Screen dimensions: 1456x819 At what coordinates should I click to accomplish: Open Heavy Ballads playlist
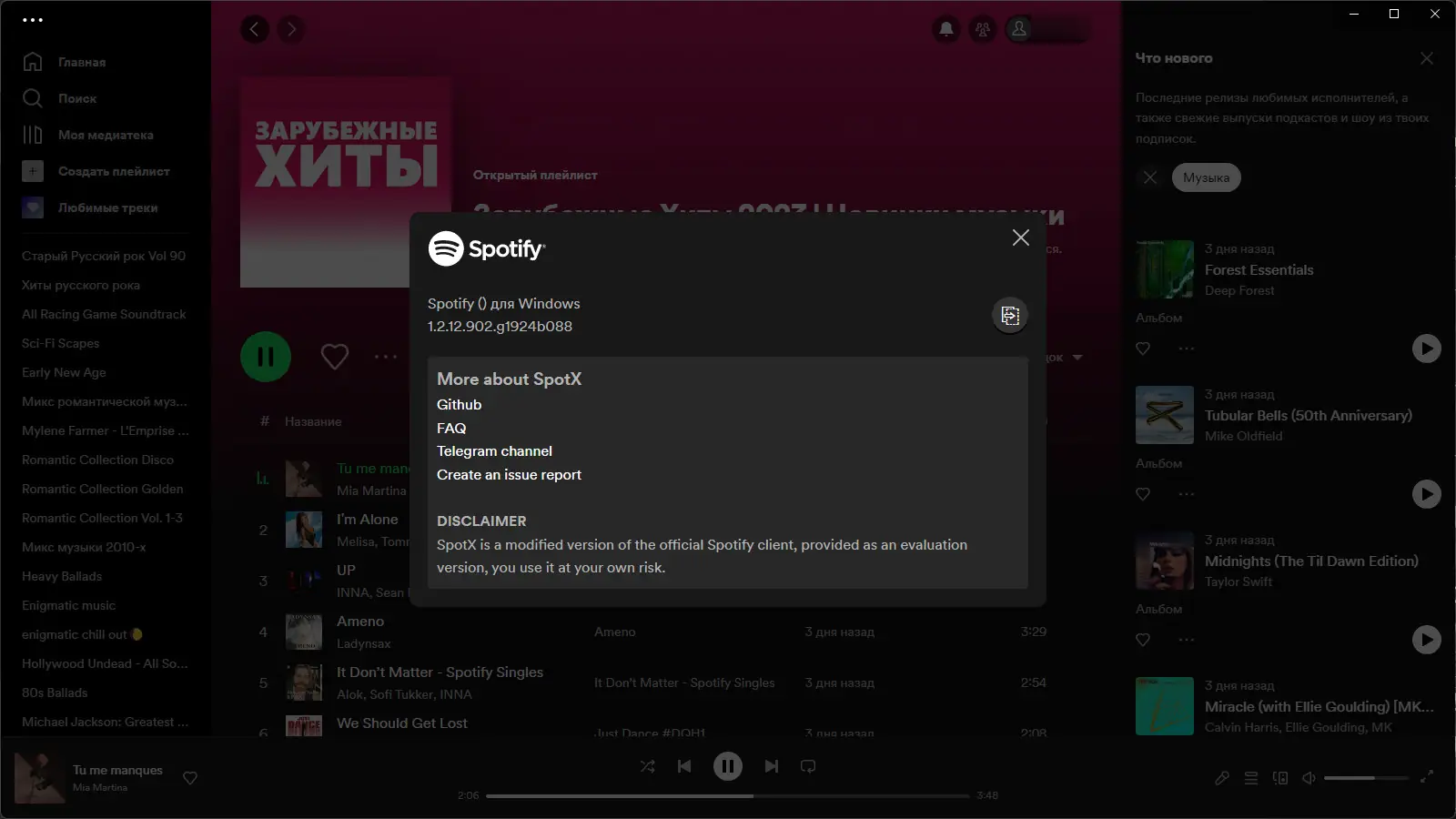(x=62, y=576)
